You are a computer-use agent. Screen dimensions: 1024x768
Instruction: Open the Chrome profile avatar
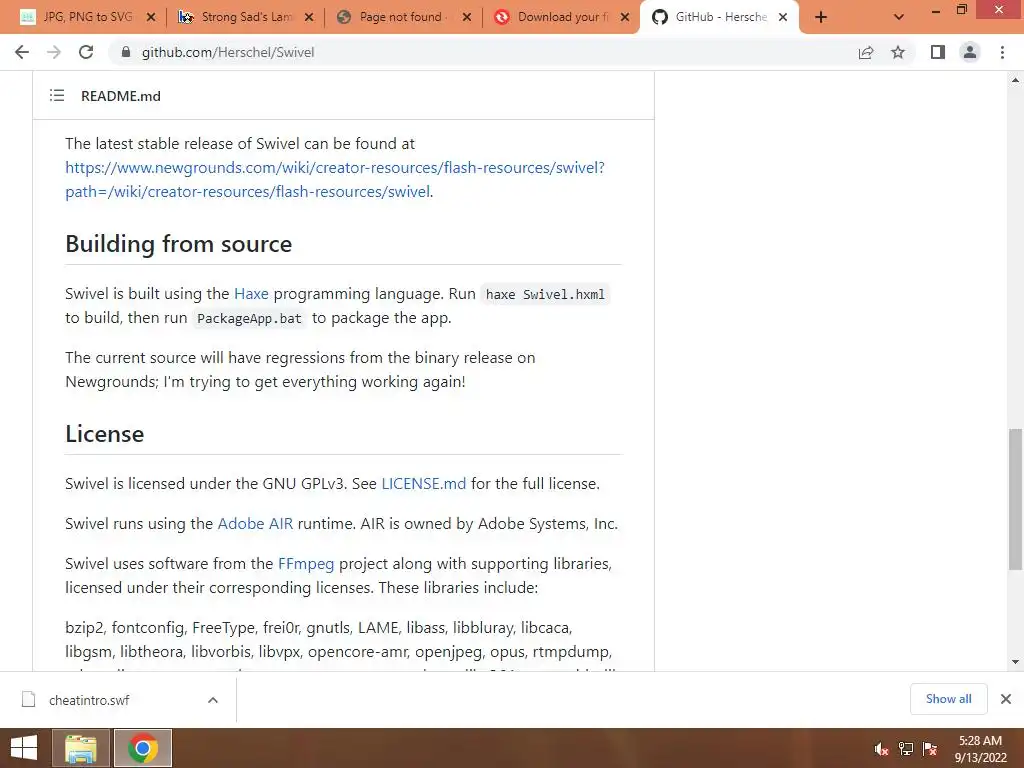click(x=970, y=52)
